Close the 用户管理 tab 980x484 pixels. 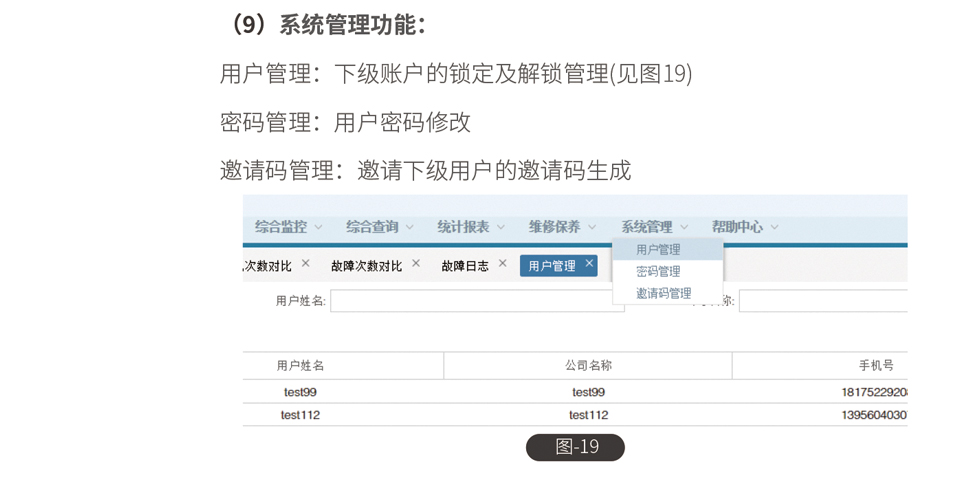click(x=589, y=264)
